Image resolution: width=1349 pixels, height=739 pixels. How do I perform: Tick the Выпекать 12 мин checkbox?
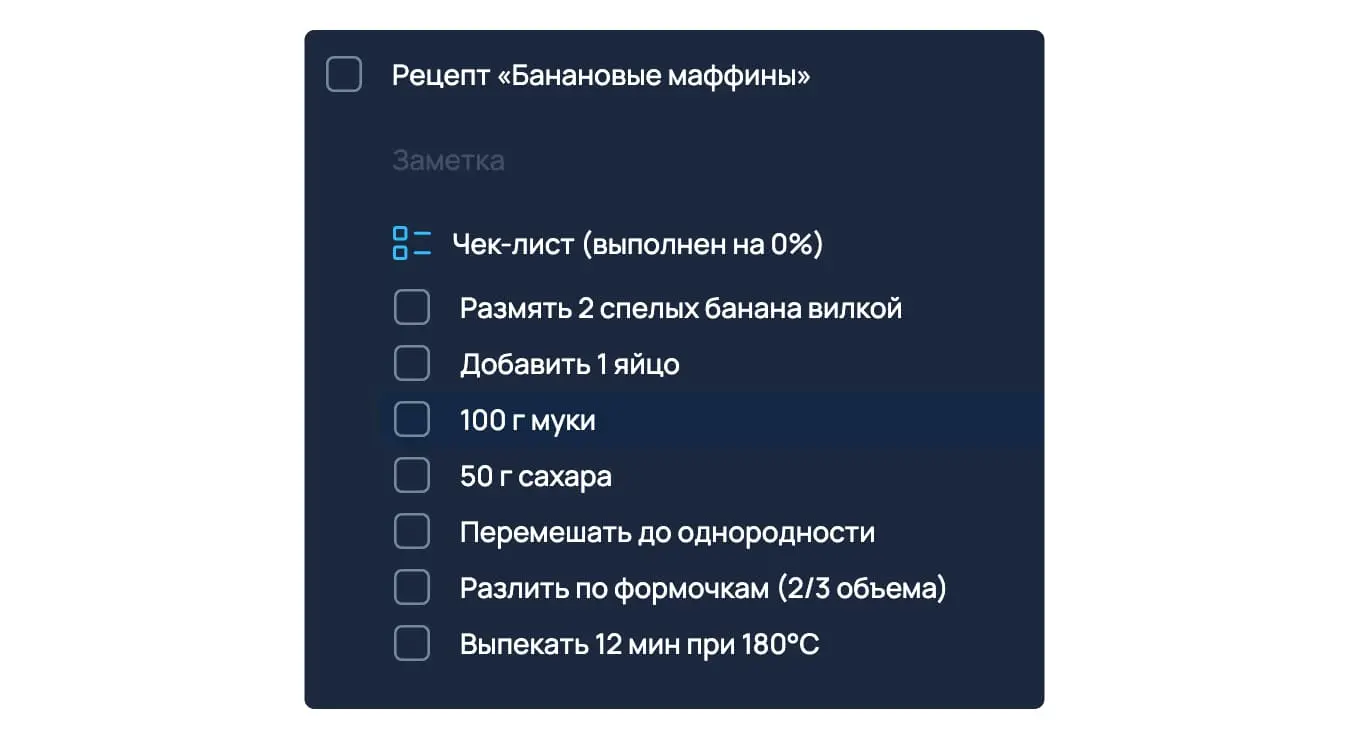tap(411, 644)
